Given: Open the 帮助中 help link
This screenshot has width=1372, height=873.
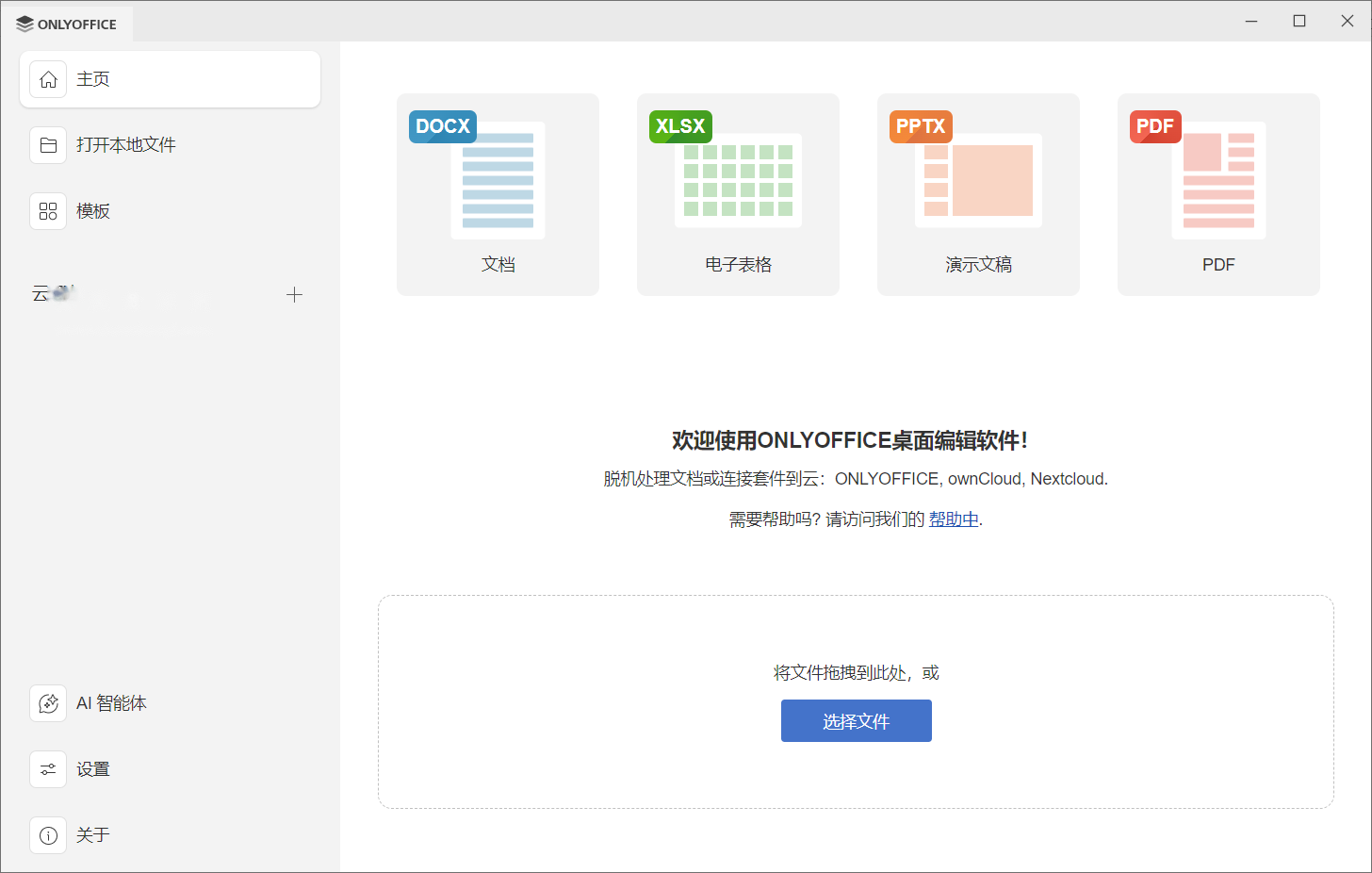Looking at the screenshot, I should coord(954,519).
